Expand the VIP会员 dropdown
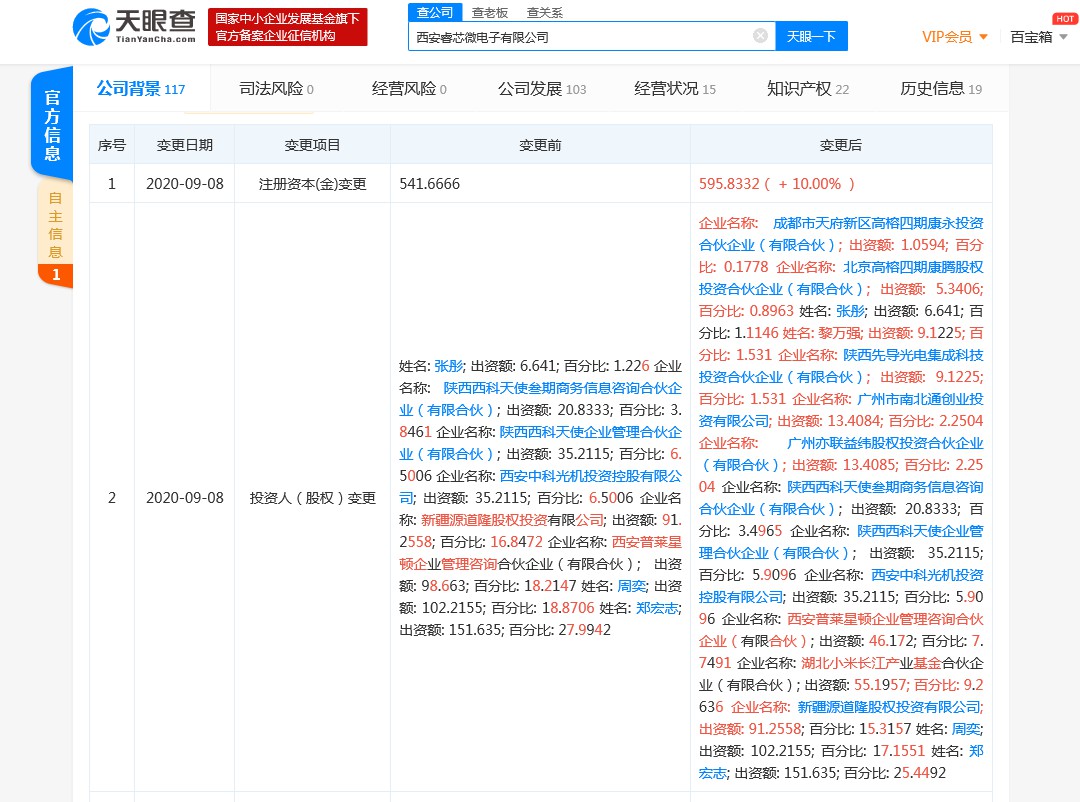Image resolution: width=1080 pixels, height=802 pixels. [955, 37]
